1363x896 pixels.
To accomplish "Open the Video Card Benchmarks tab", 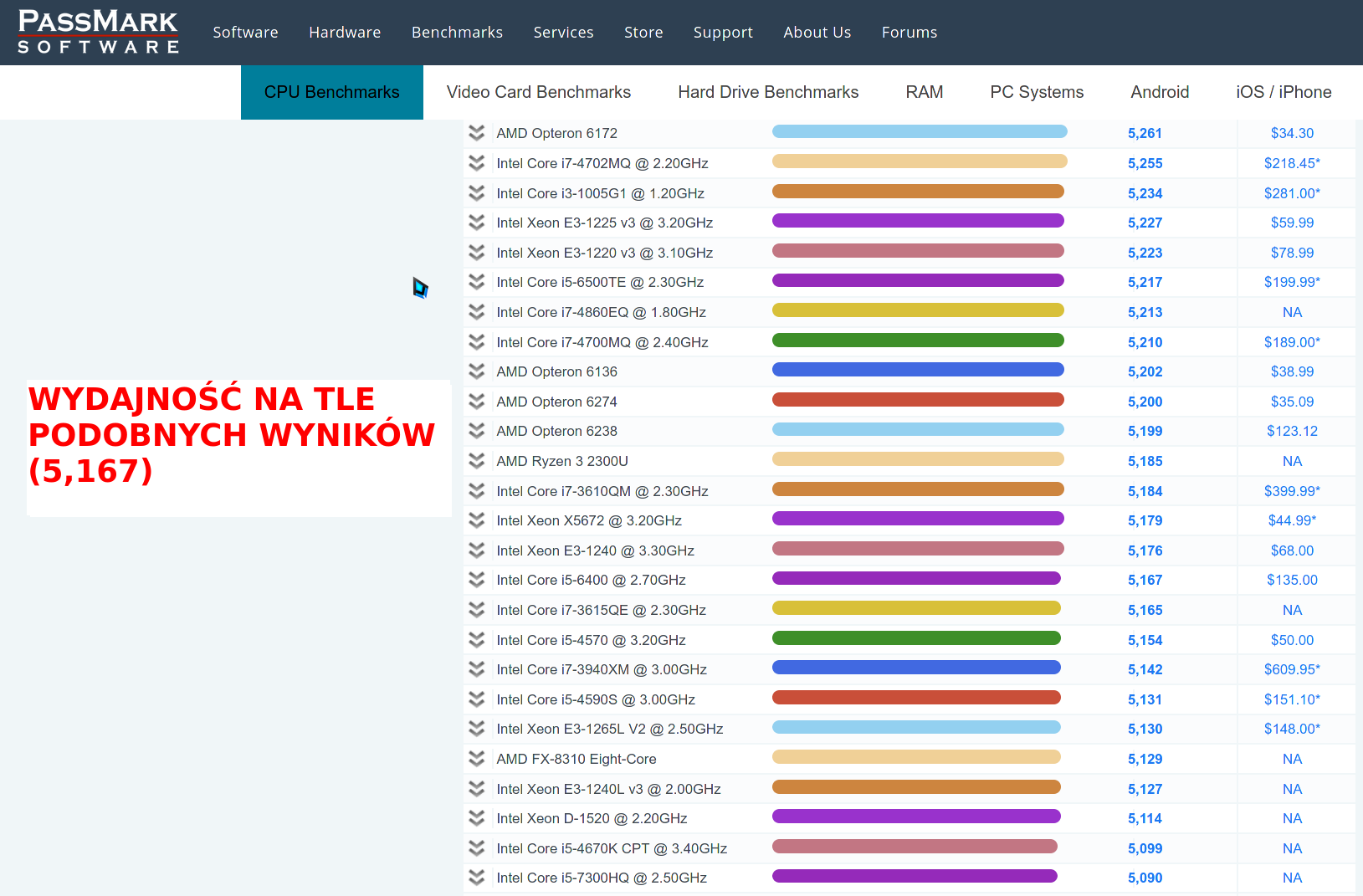I will coord(539,92).
